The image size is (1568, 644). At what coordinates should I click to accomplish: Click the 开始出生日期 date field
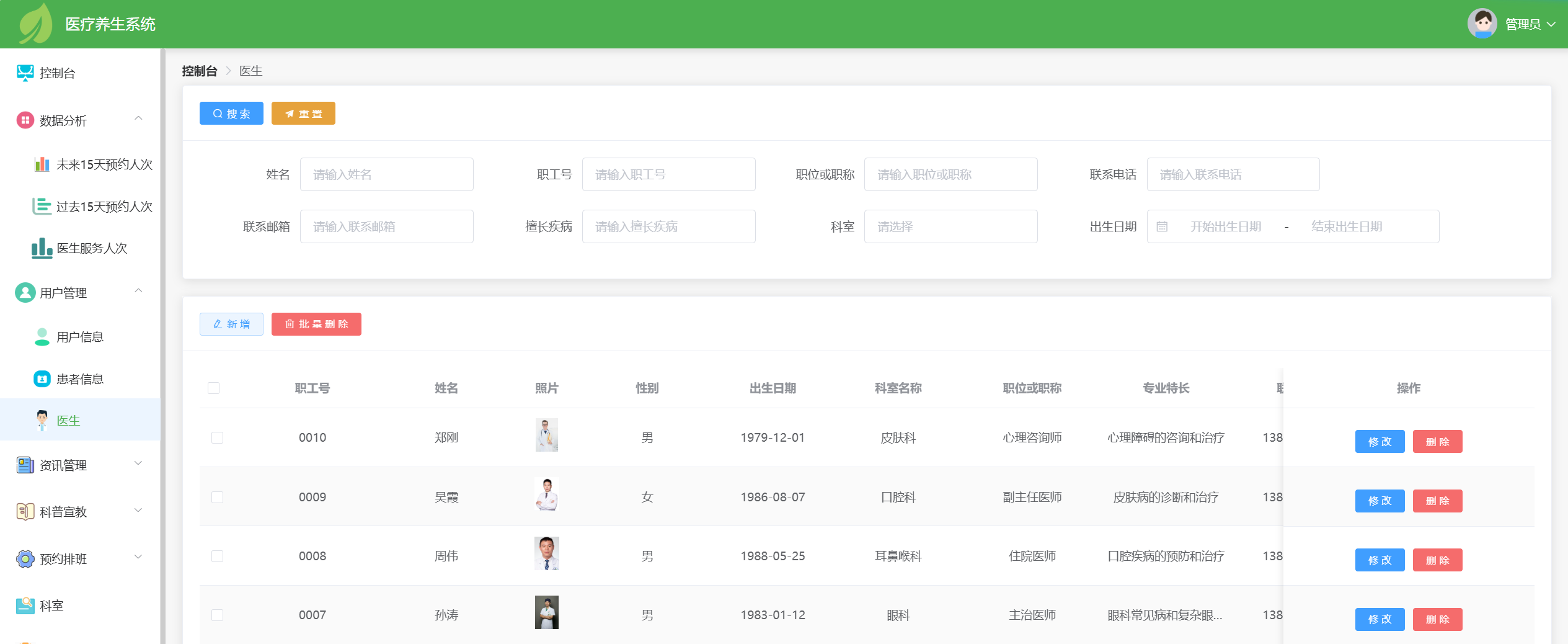click(1226, 226)
